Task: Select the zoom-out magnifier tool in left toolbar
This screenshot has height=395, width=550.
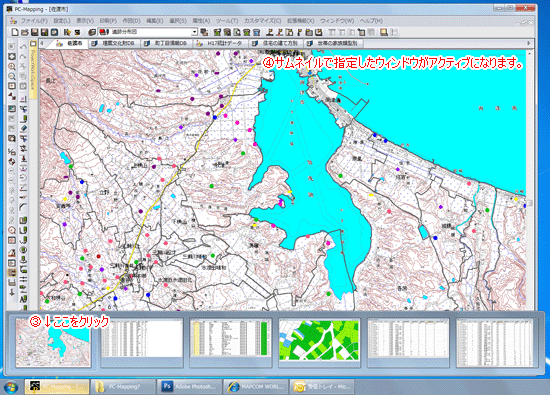Action: [x=12, y=76]
